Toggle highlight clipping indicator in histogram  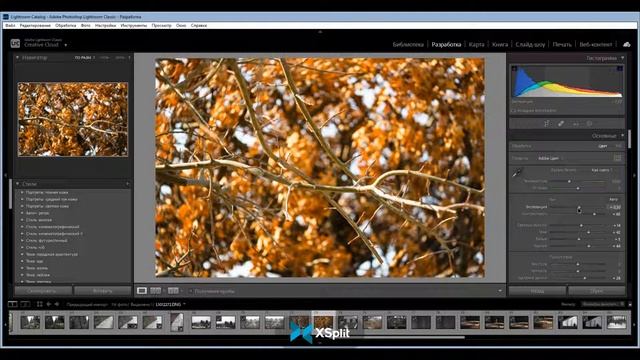coord(620,69)
